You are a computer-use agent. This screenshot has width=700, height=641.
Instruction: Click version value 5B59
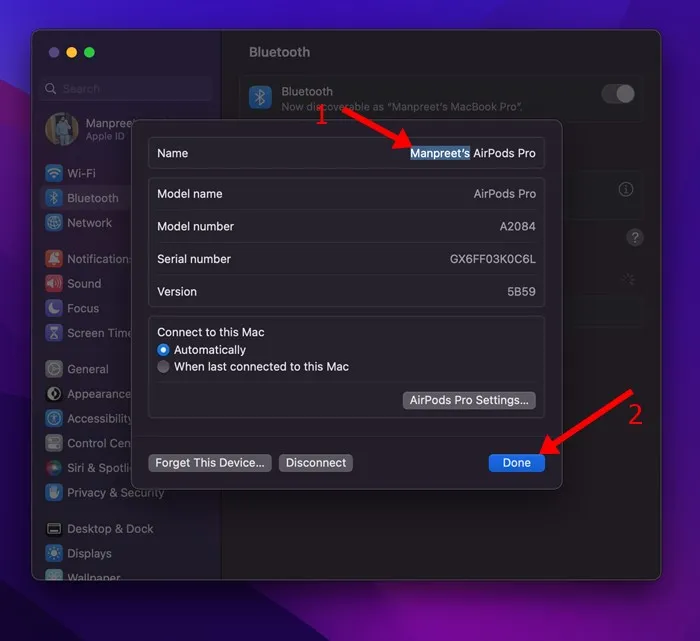point(521,291)
